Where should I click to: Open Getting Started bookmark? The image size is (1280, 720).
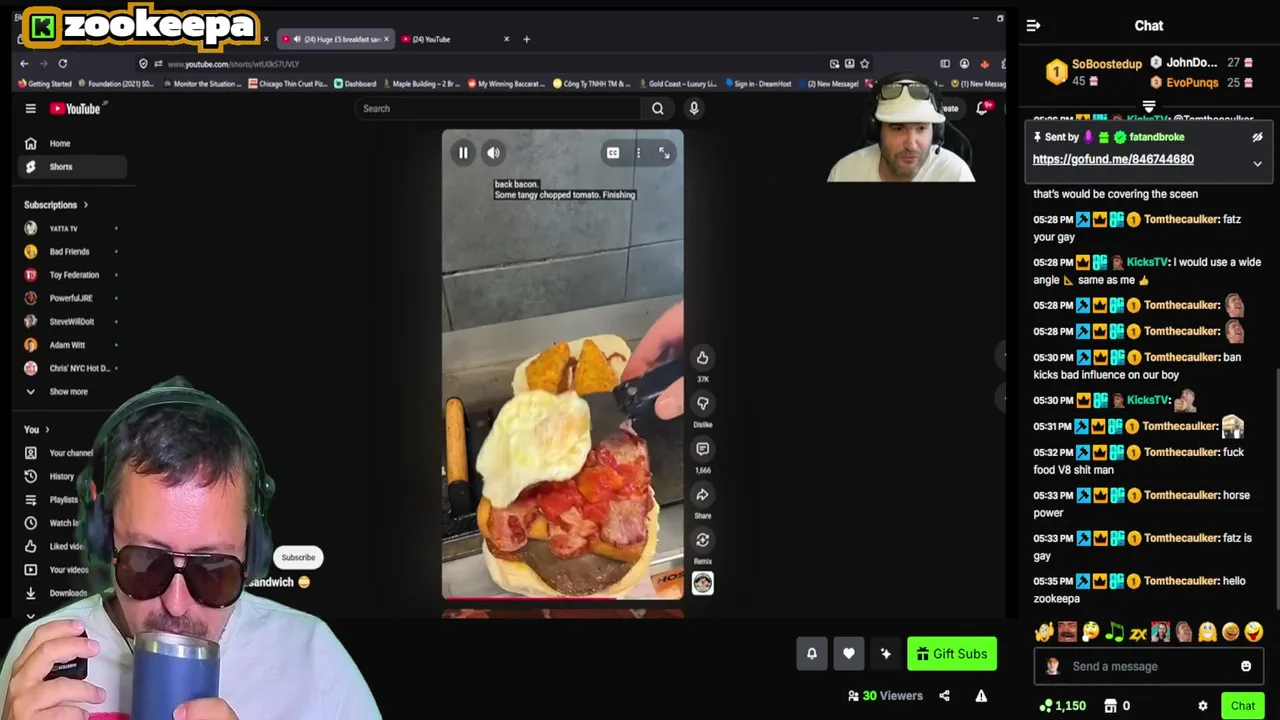tap(44, 84)
